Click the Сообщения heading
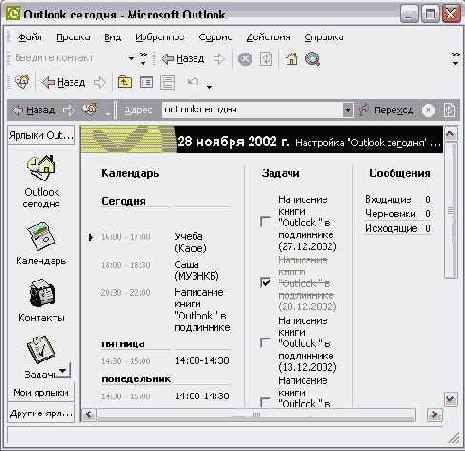This screenshot has height=451, width=465. (x=400, y=173)
